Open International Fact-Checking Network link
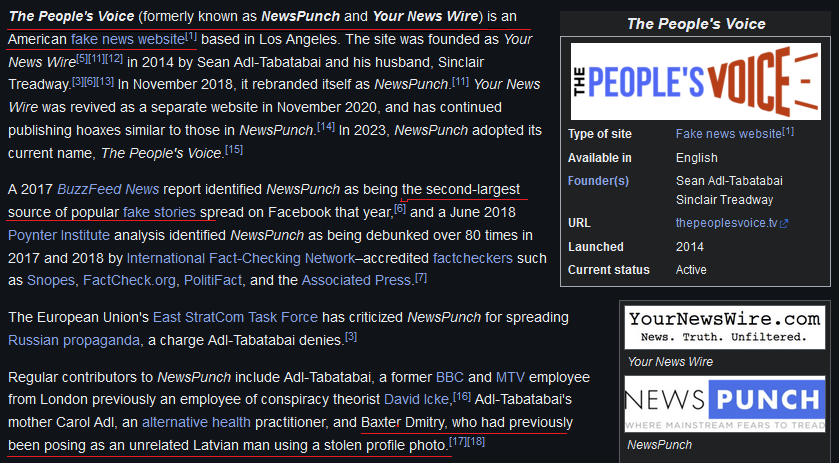The width and height of the screenshot is (839, 463). click(241, 259)
